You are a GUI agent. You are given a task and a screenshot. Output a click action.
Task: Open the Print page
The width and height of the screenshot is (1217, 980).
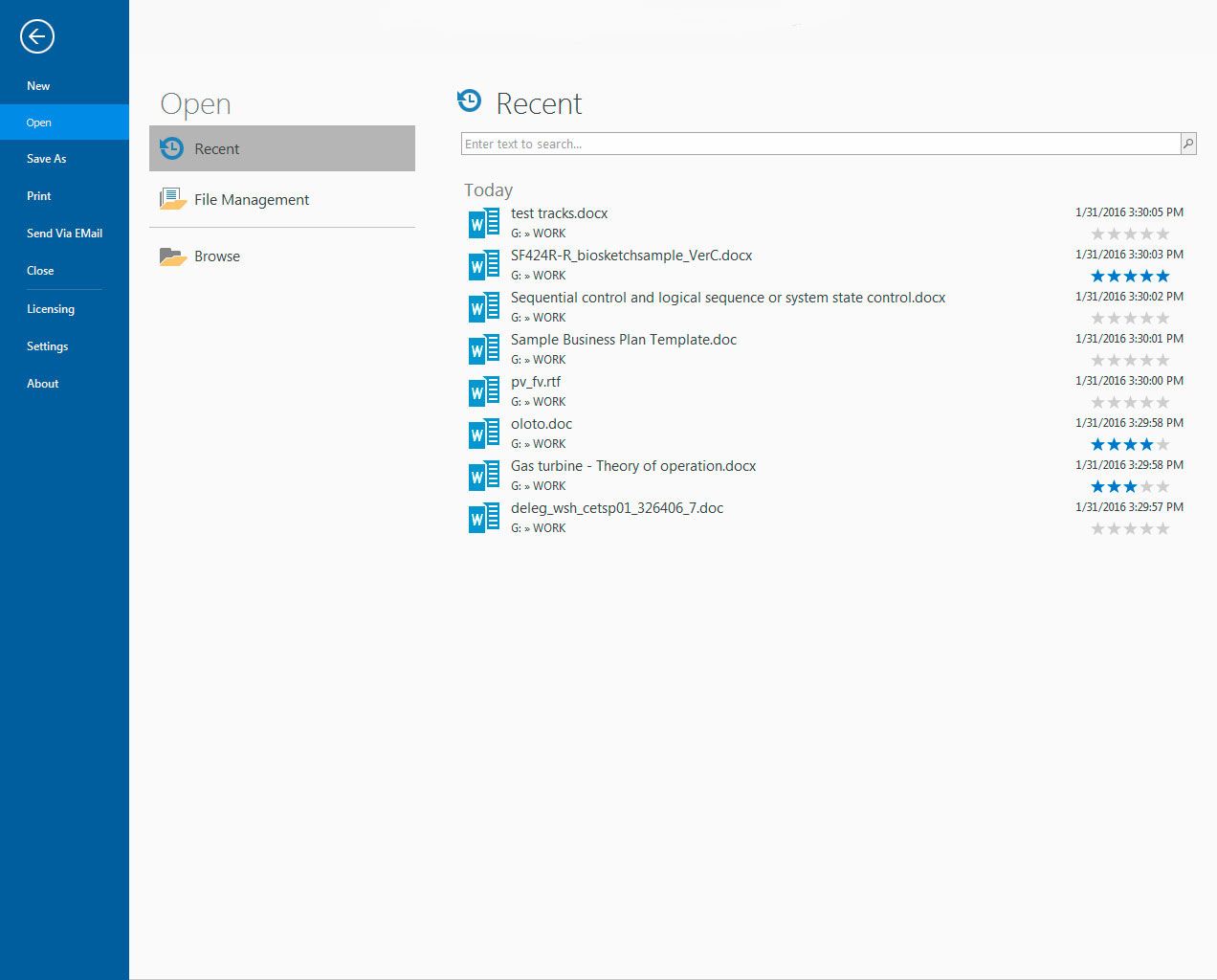[x=39, y=196]
